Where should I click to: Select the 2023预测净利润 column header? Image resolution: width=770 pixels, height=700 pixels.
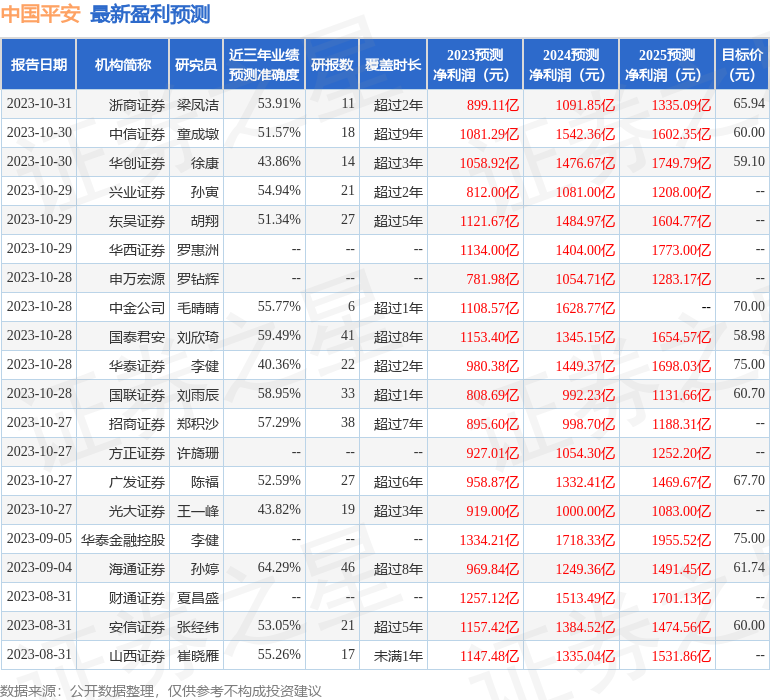pos(475,64)
